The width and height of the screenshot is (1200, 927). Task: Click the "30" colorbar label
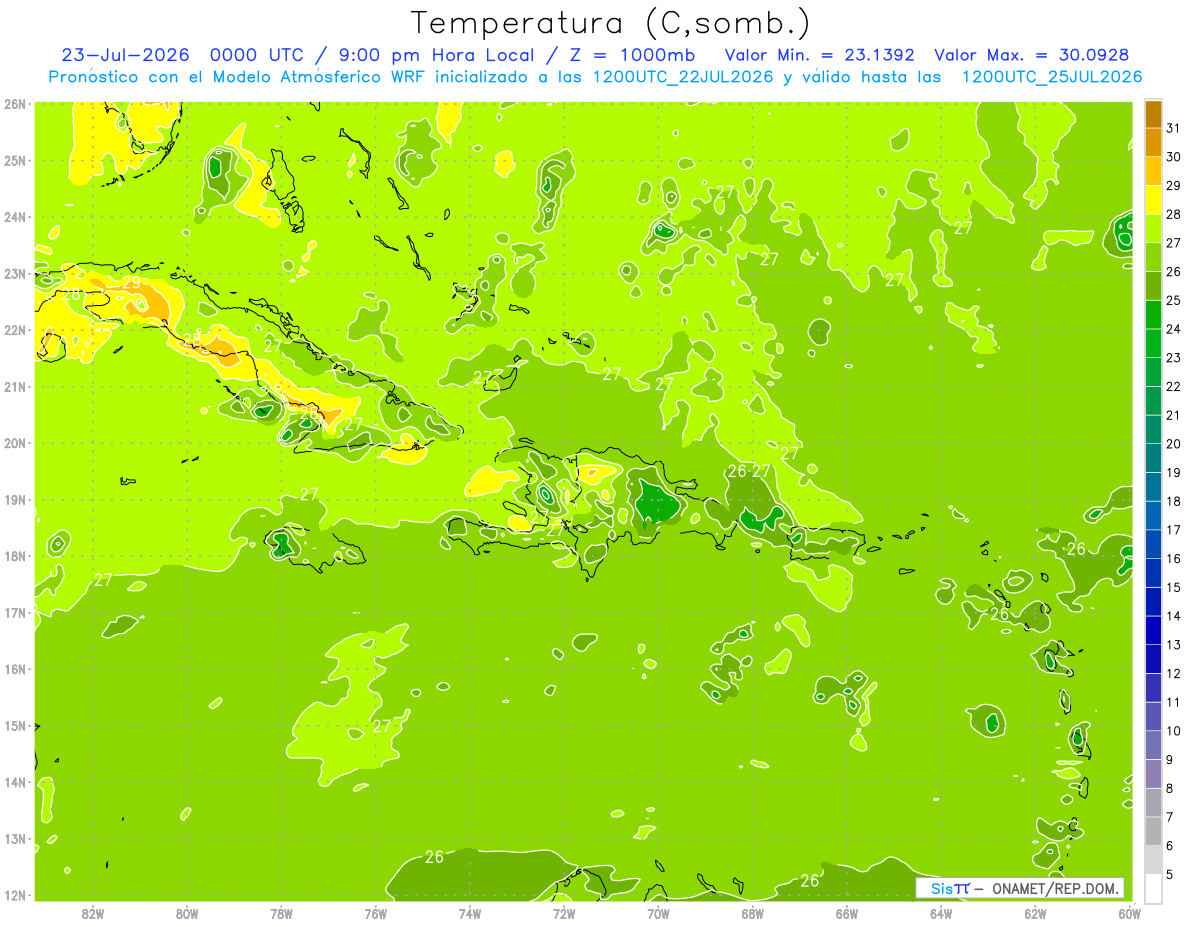pyautogui.click(x=1173, y=156)
